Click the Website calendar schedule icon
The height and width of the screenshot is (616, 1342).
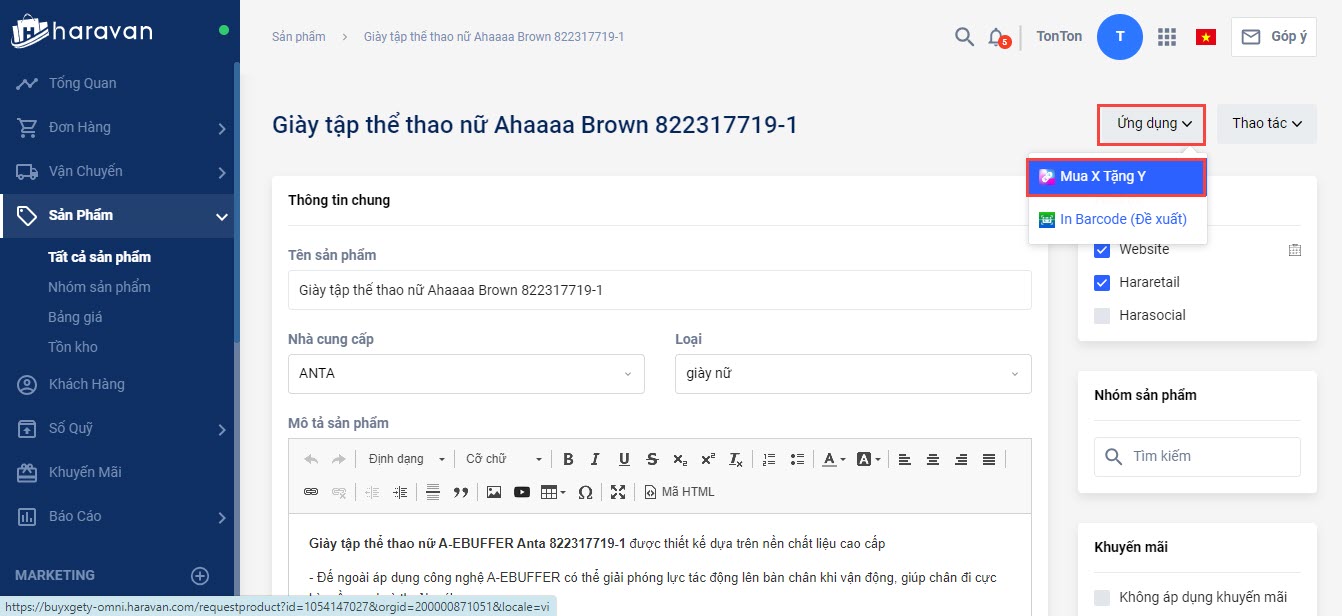click(1295, 250)
